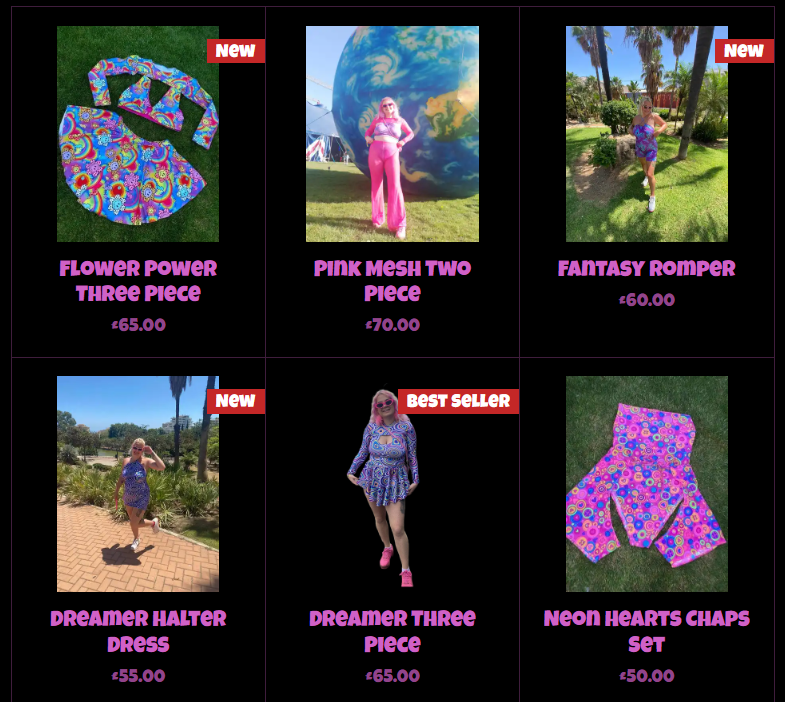785x702 pixels.
Task: Click the Neon Hearts Chaps Set title
Action: coord(647,631)
